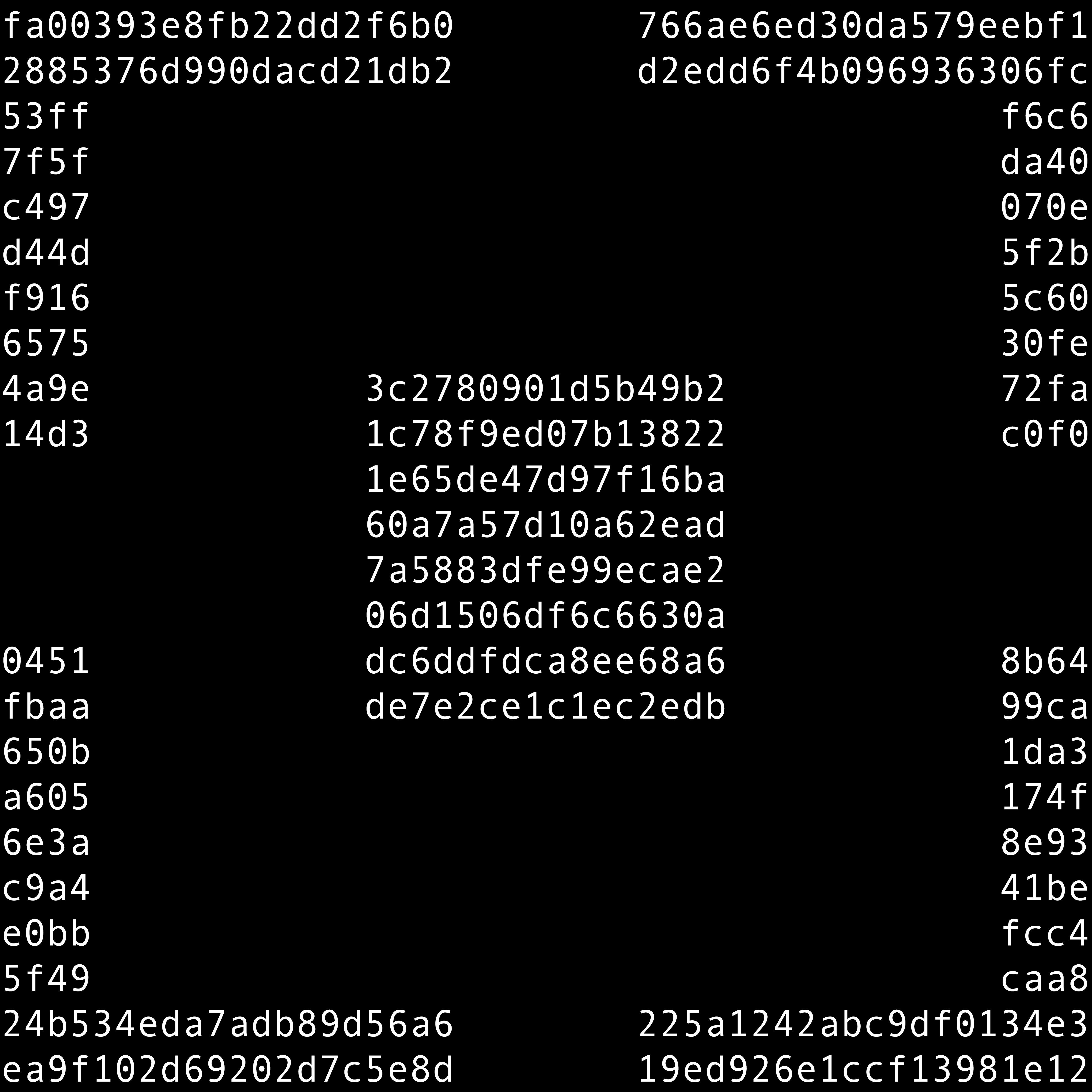
Task: Click the center text 1c78f9ed07b13822
Action: coord(546,434)
